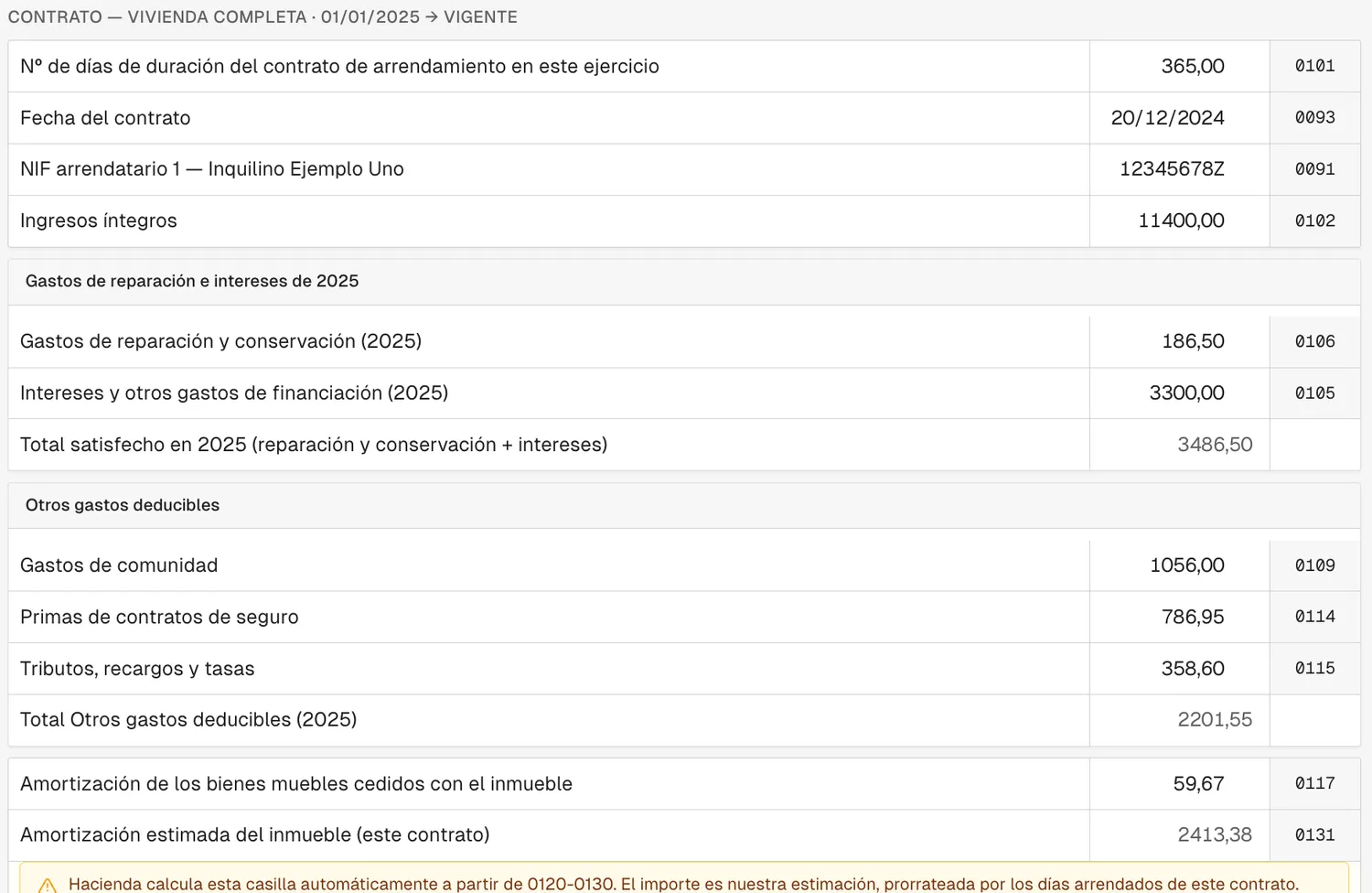
Task: Click the total other deductible expenses 2201,55
Action: point(1215,720)
